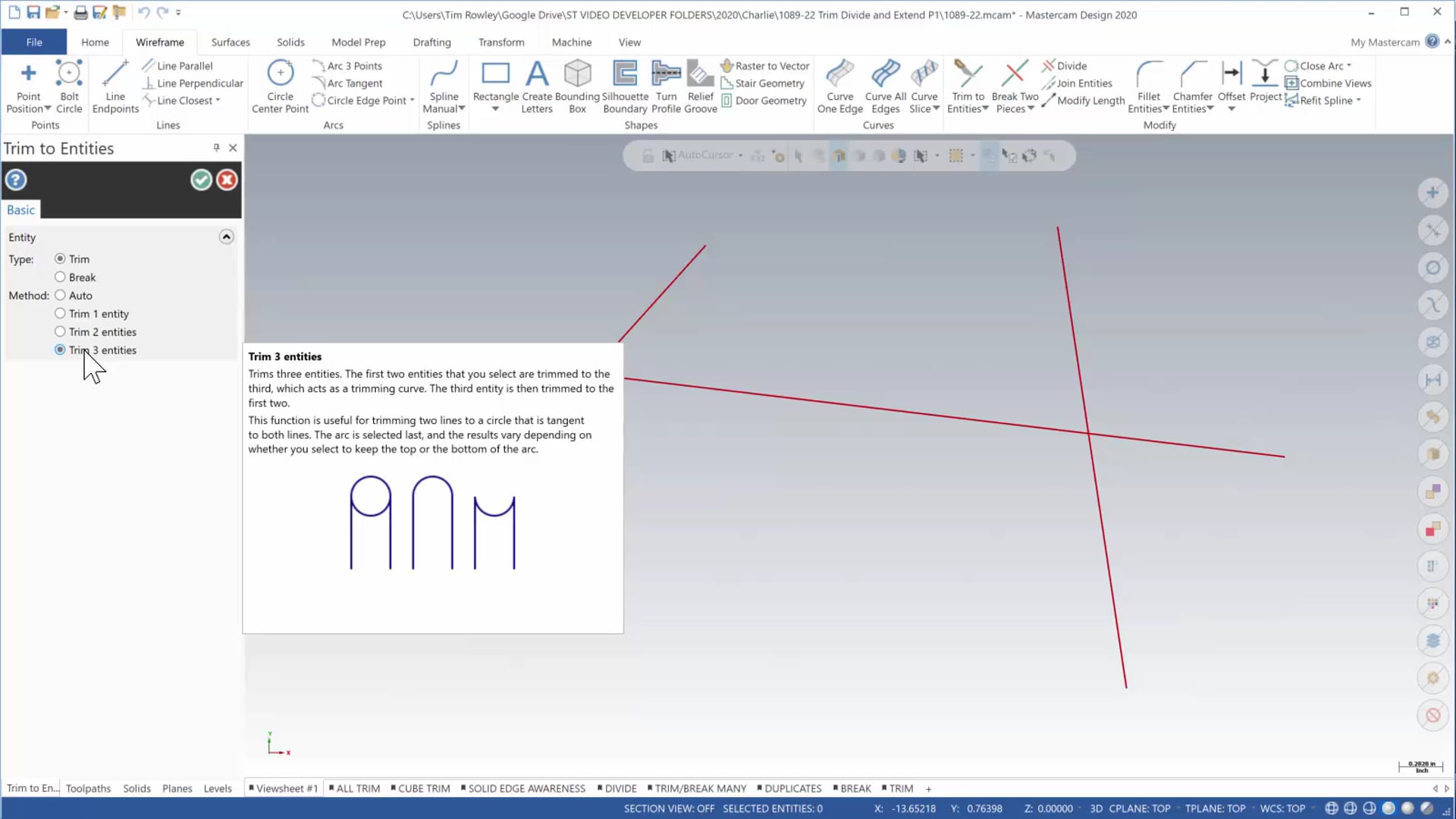Switch to the Surfaces ribbon tab
The image size is (1456, 819).
[230, 42]
